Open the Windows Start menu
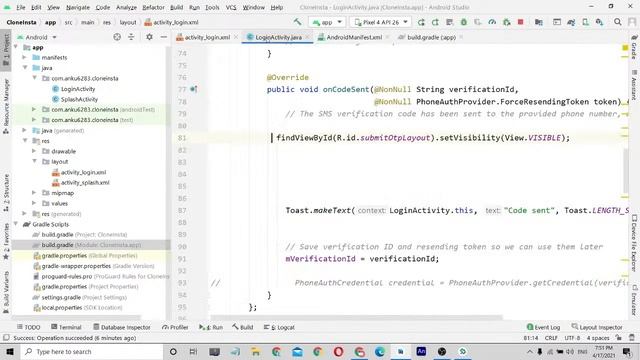 10,351
